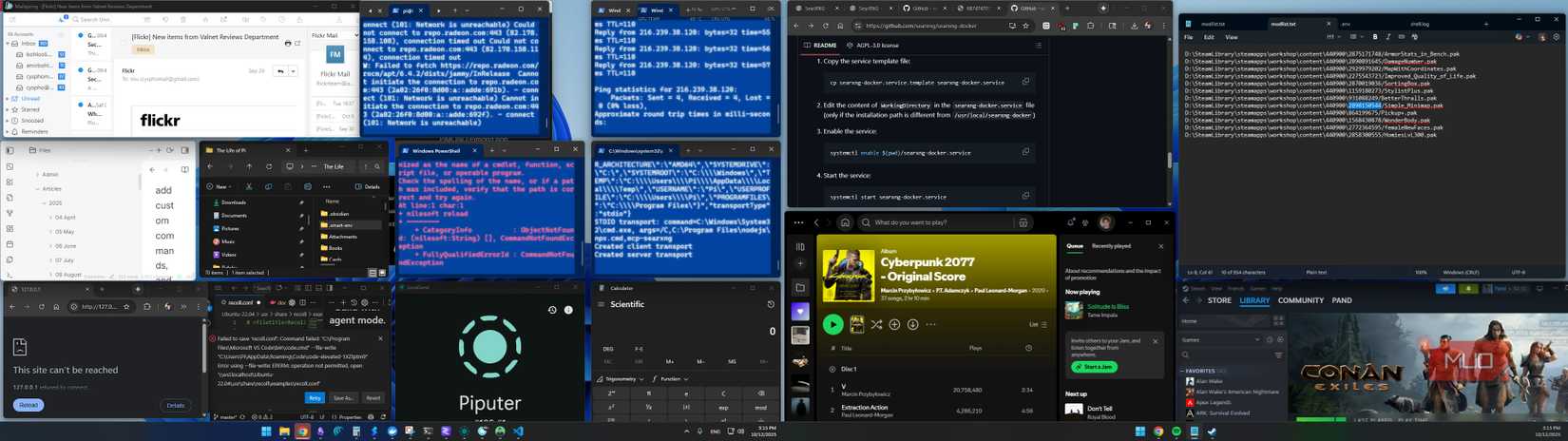
Task: Open Spotify album more options menu
Action: pos(930,325)
